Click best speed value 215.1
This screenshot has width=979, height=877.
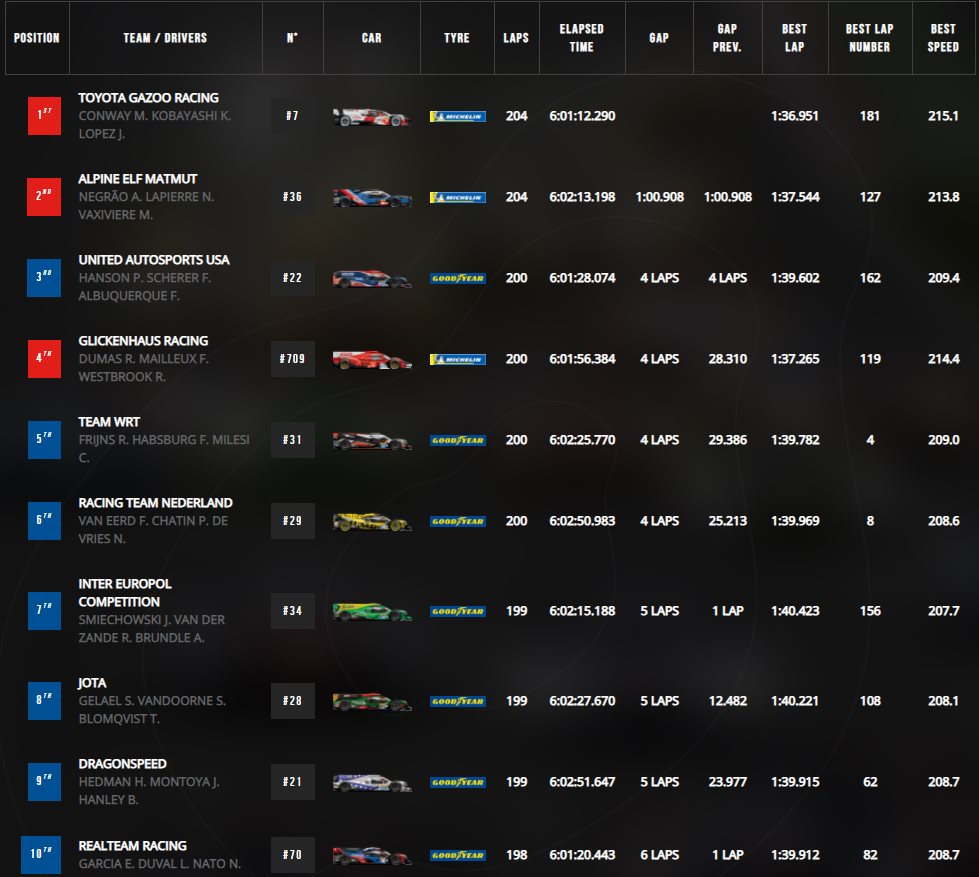click(943, 116)
